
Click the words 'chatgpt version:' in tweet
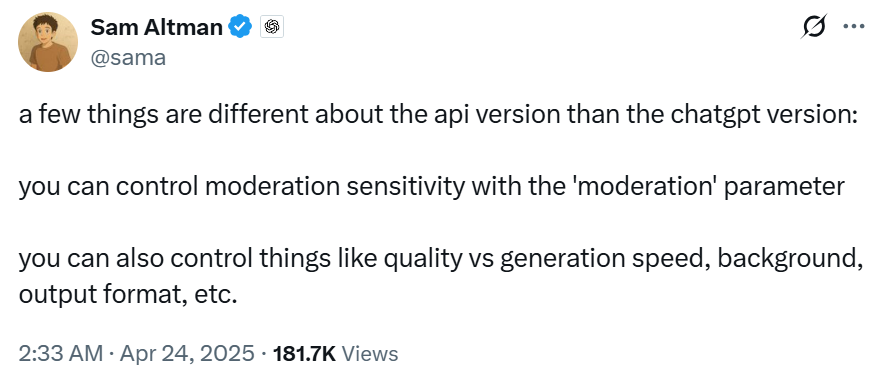(x=763, y=115)
